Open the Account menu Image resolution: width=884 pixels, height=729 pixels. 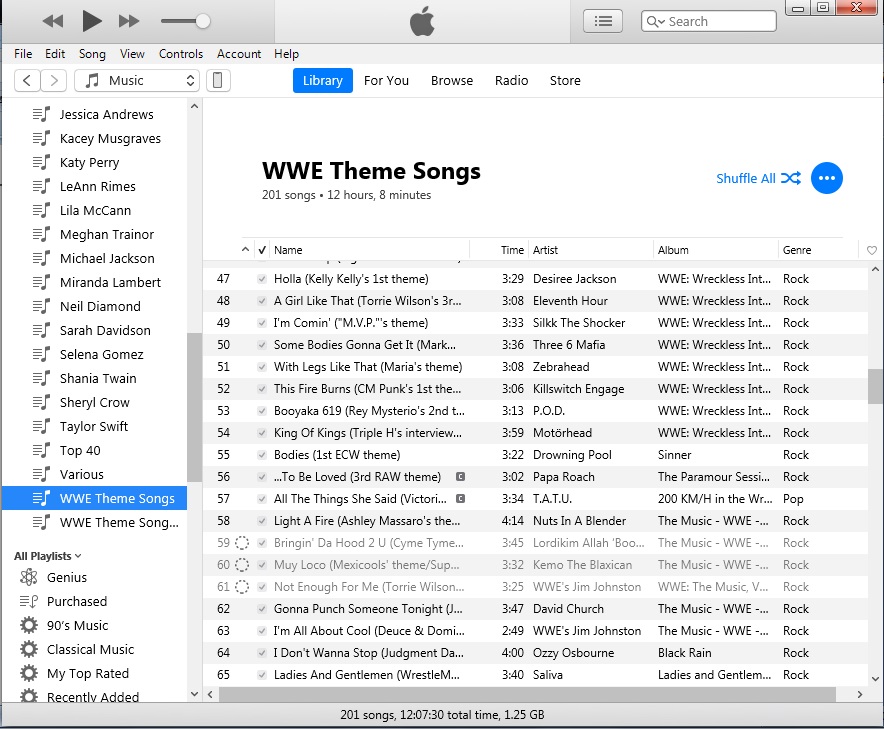[x=238, y=54]
